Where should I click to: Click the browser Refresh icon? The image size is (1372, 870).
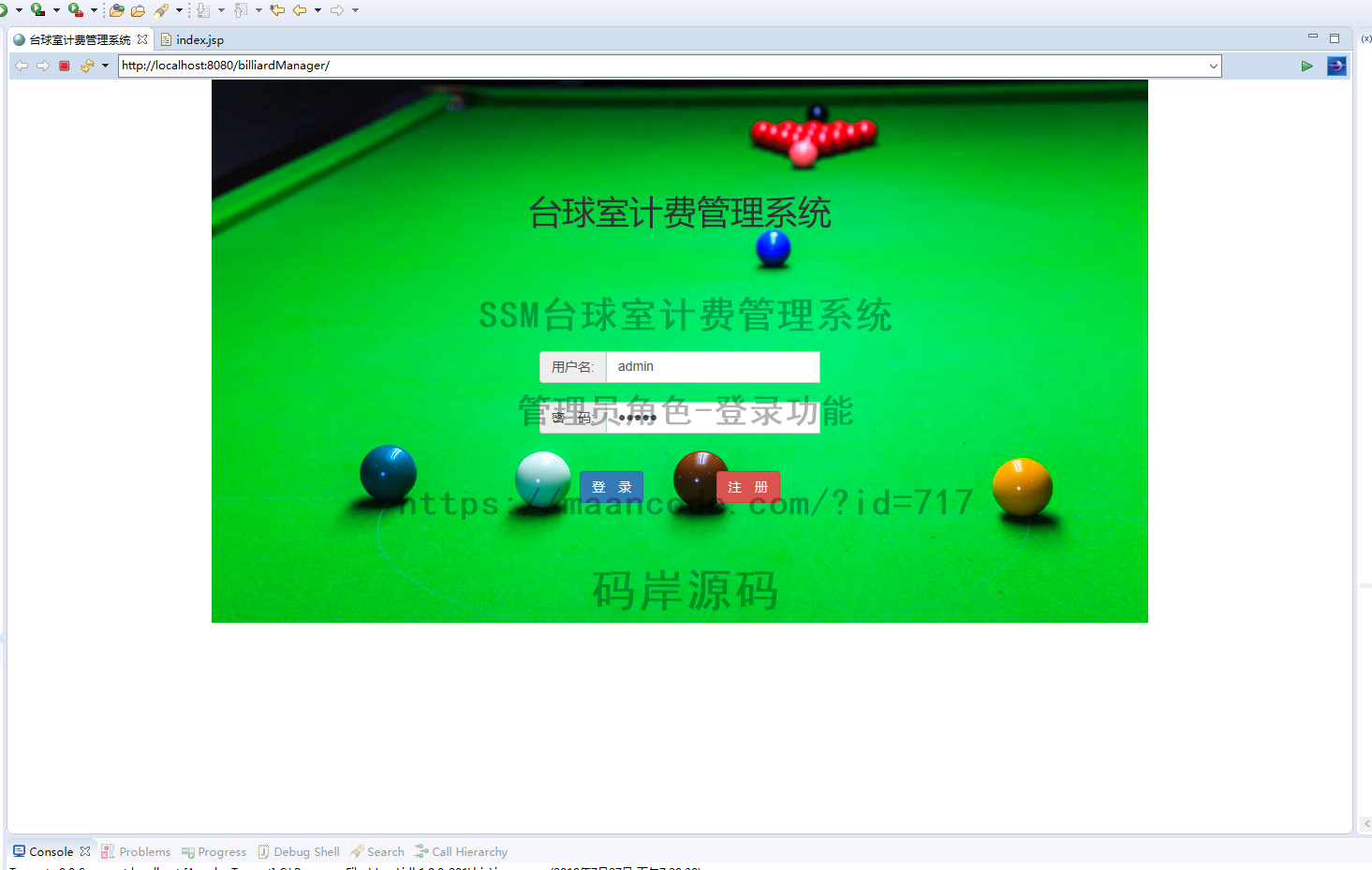(87, 66)
